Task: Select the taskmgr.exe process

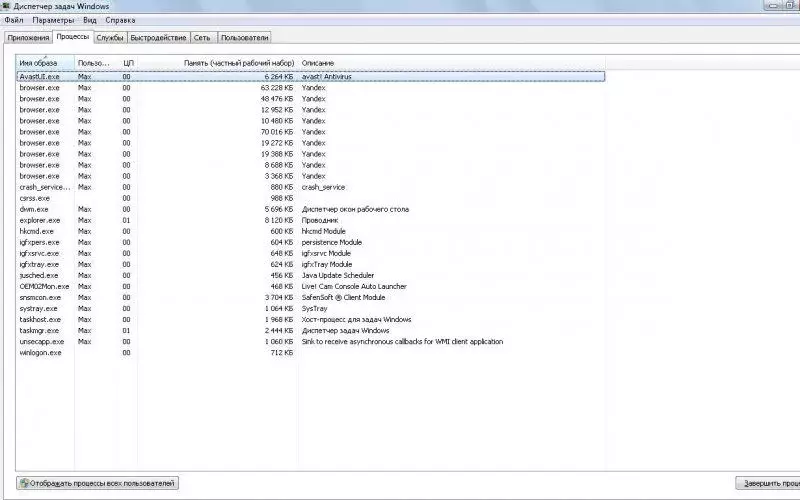Action: coord(310,331)
